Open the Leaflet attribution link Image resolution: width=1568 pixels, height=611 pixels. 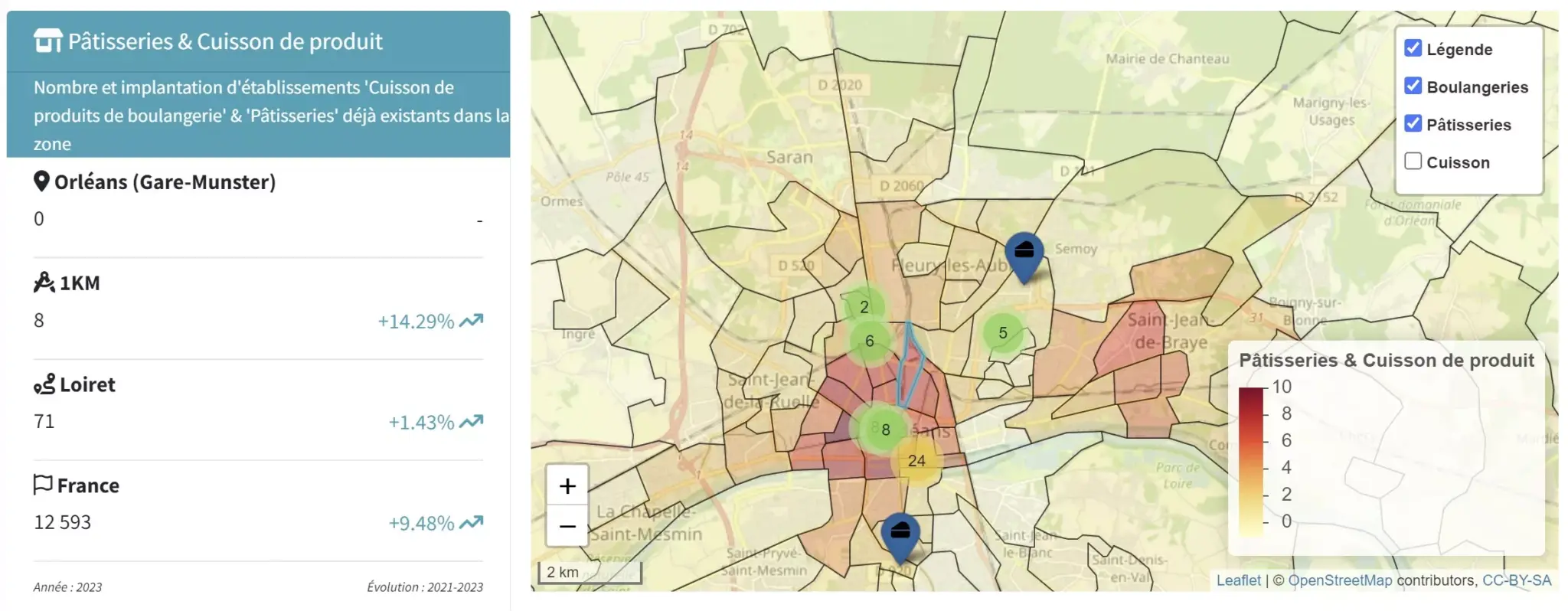pyautogui.click(x=1238, y=580)
